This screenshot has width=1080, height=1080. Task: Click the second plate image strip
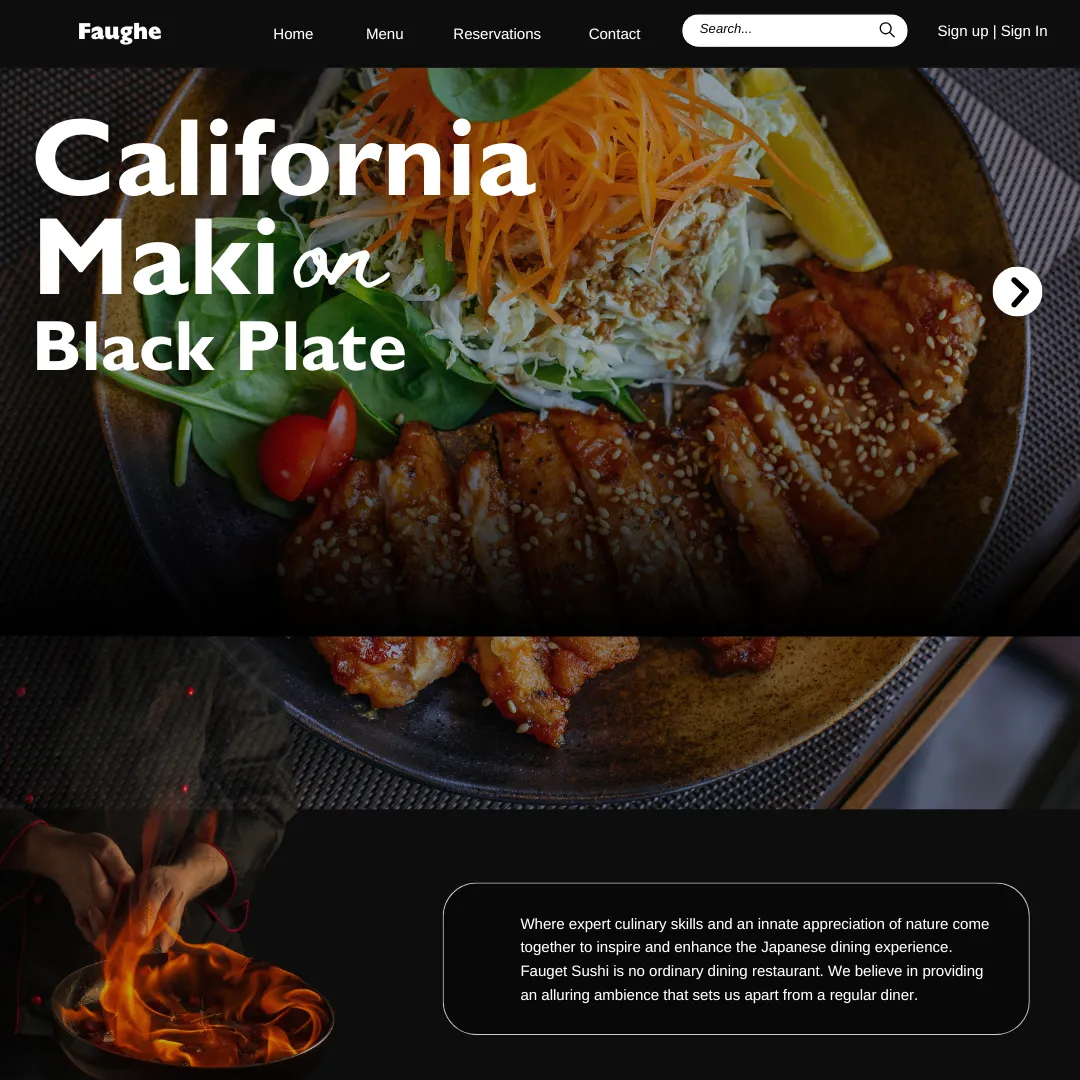coord(540,722)
